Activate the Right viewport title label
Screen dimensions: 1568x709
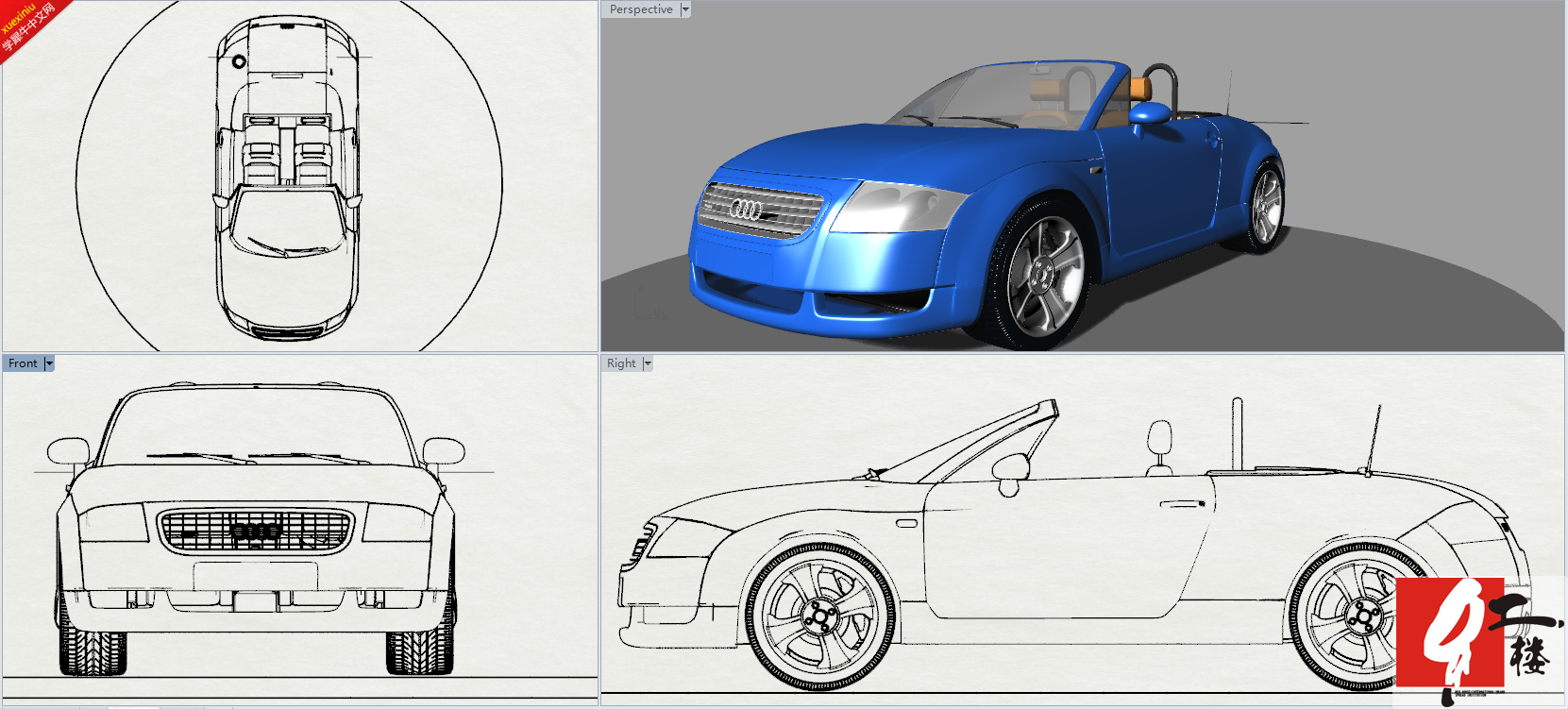(622, 363)
